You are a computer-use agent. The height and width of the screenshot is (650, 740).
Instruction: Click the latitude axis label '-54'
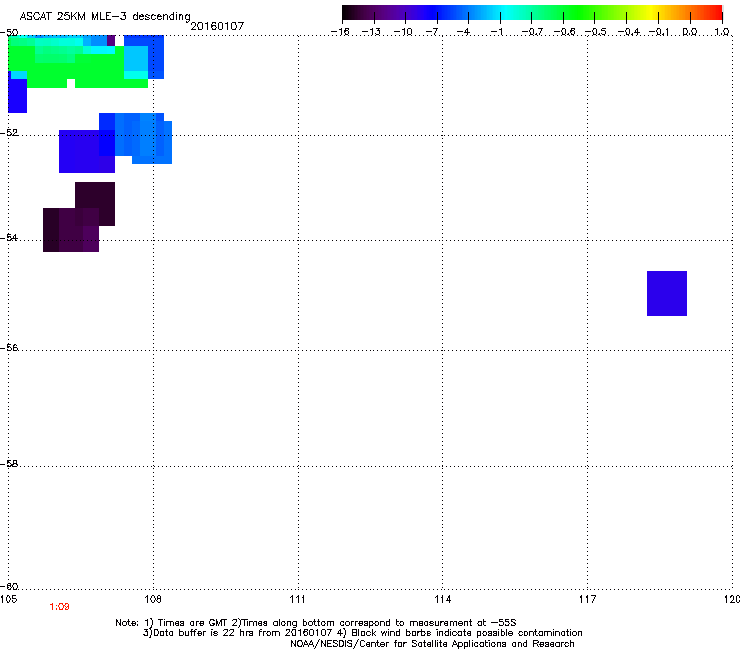(x=9, y=237)
